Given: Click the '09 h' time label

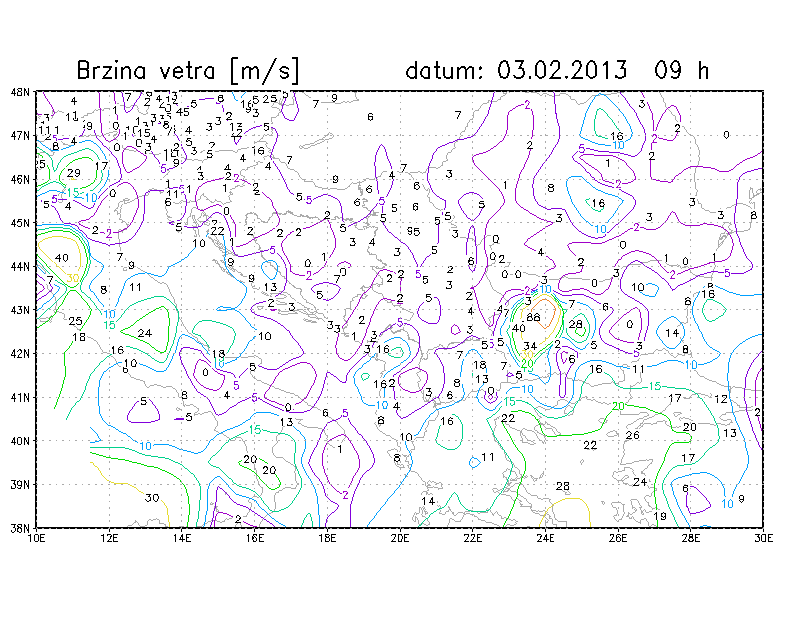Looking at the screenshot, I should [682, 70].
